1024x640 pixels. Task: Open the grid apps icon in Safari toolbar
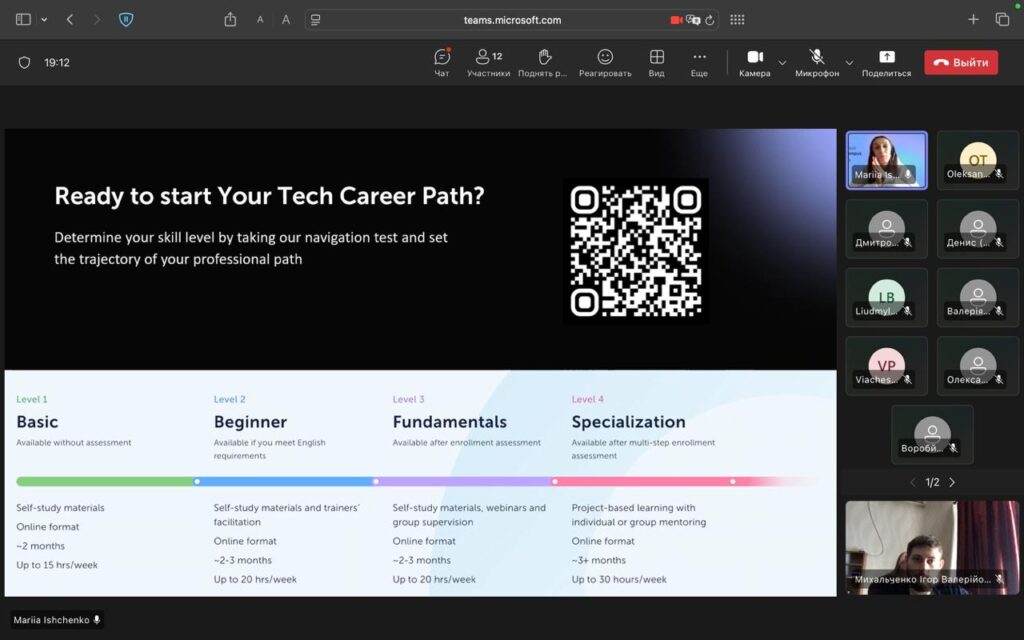point(737,20)
